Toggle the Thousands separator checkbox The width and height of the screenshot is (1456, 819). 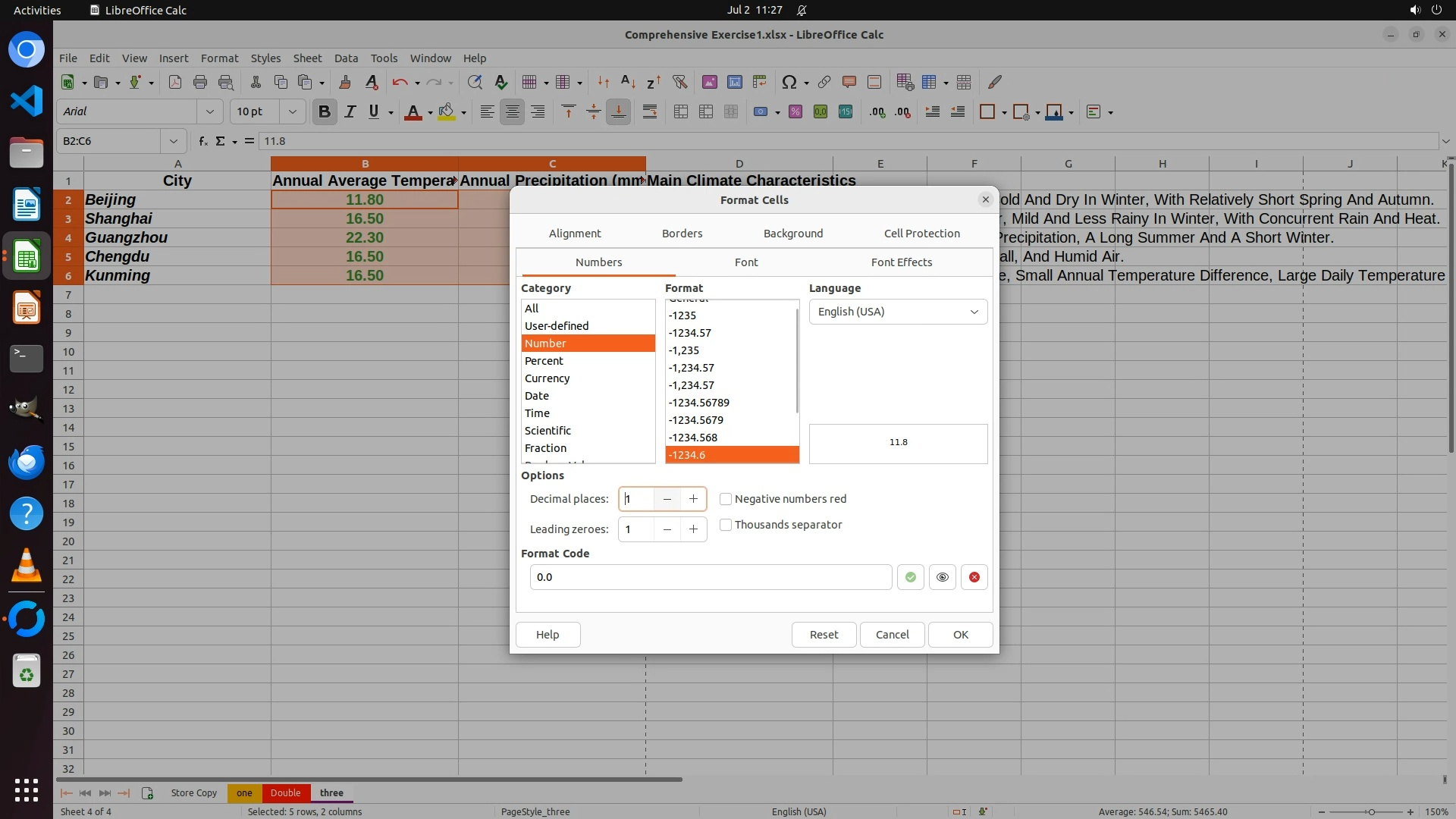tap(726, 525)
